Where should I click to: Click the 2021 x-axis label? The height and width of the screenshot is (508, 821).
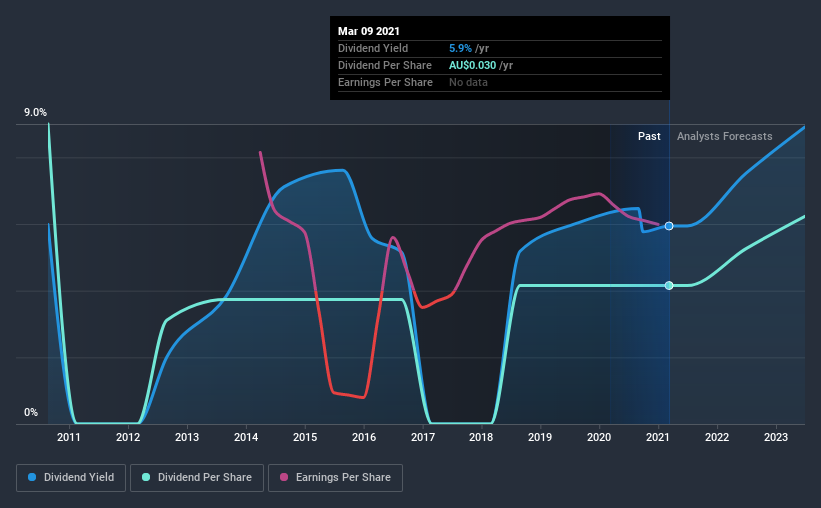pos(658,437)
